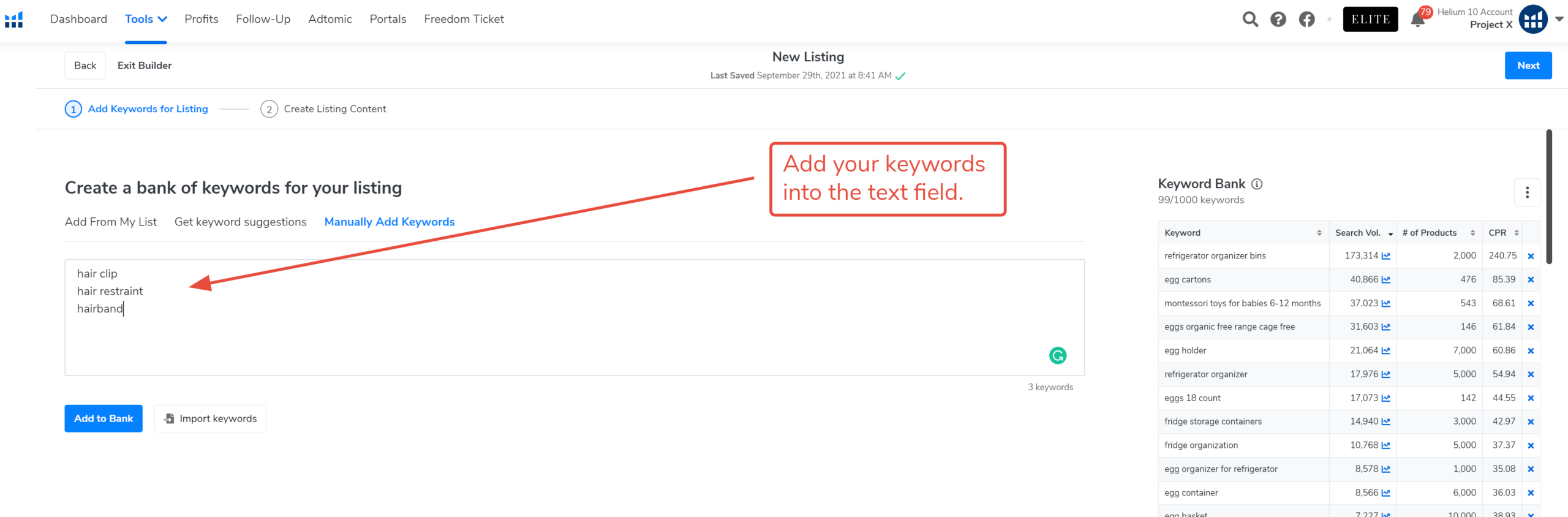Screen dimensions: 1568x517
Task: Click the Grammarly icon in keyword field
Action: coord(1058,355)
